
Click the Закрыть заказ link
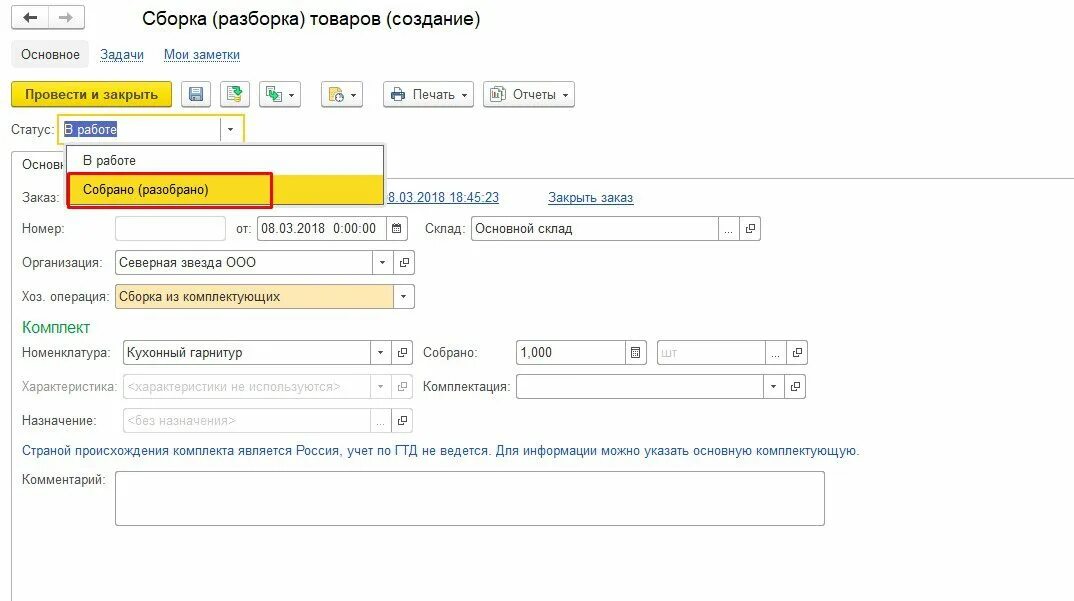click(x=590, y=197)
